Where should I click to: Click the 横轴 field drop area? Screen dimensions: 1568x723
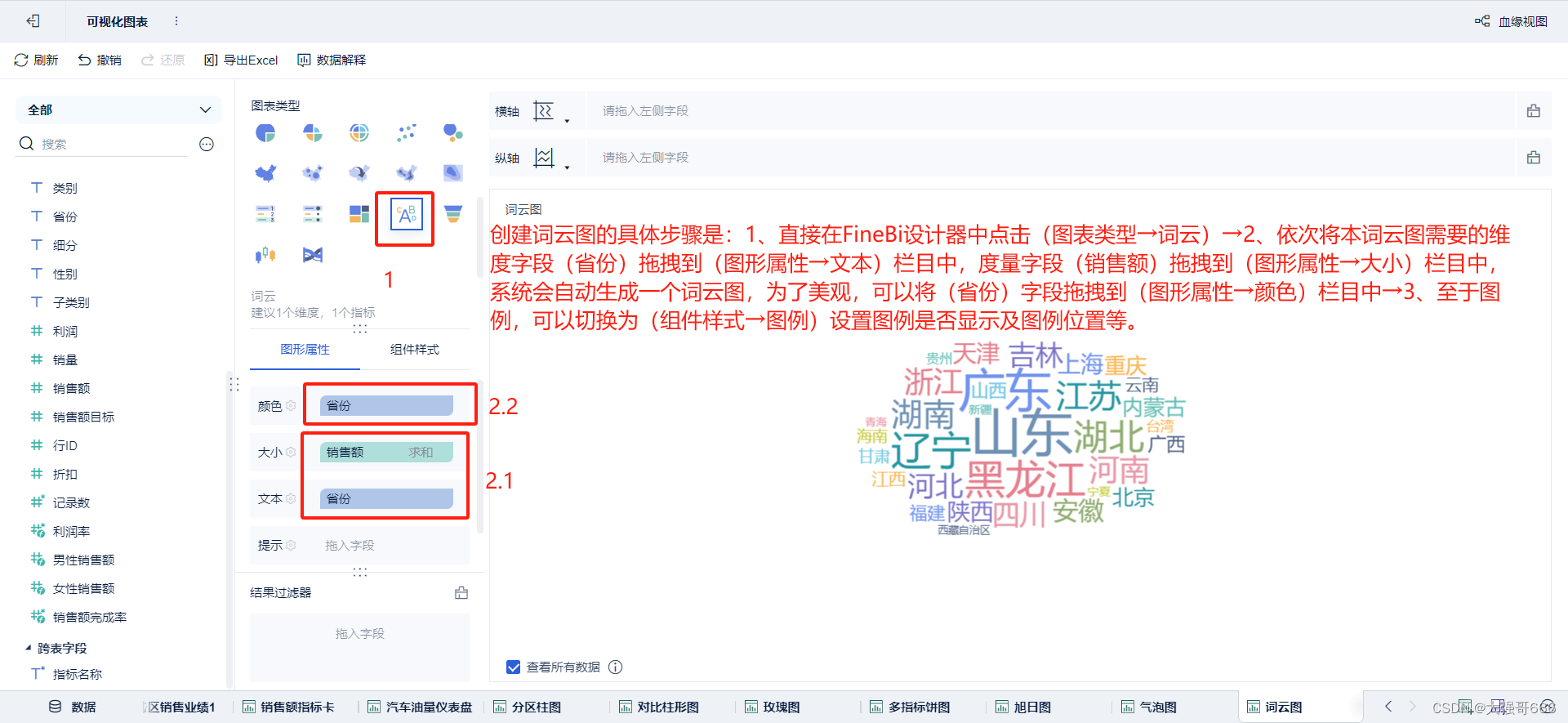click(x=1052, y=111)
